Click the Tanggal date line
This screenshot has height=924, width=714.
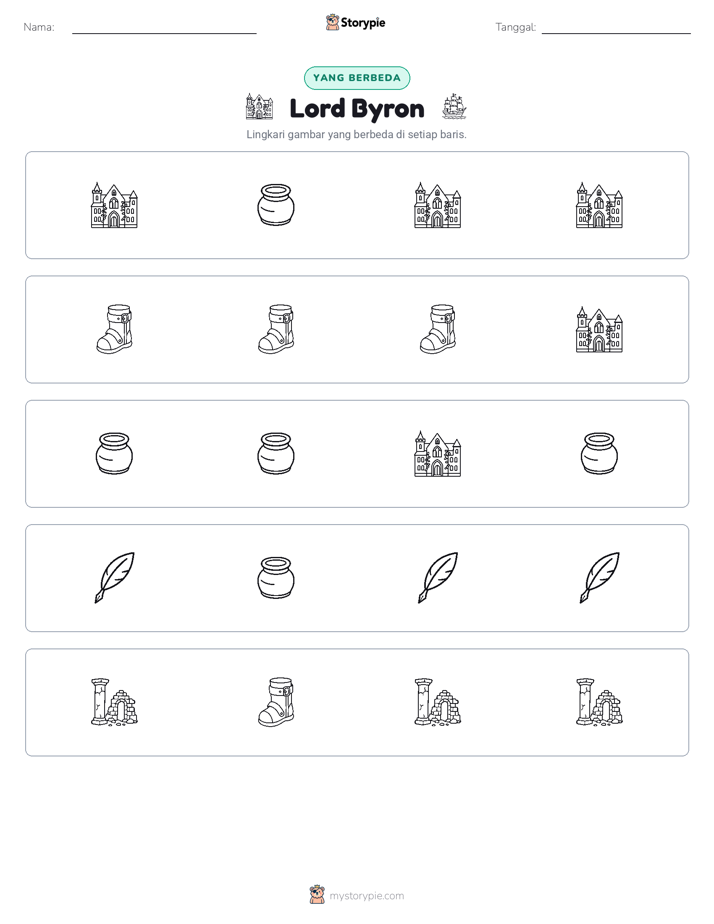(616, 28)
